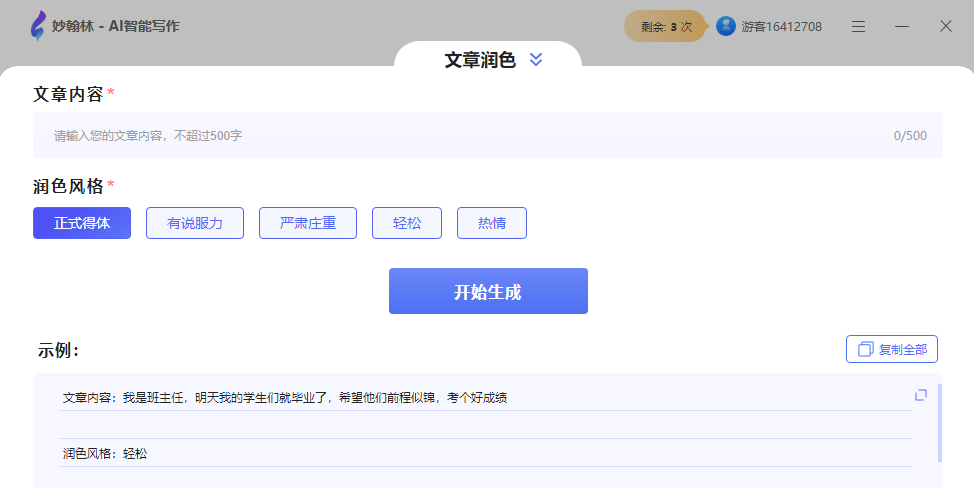Click the 文章内容 section label
Viewport: 974px width, 488px height.
68,94
